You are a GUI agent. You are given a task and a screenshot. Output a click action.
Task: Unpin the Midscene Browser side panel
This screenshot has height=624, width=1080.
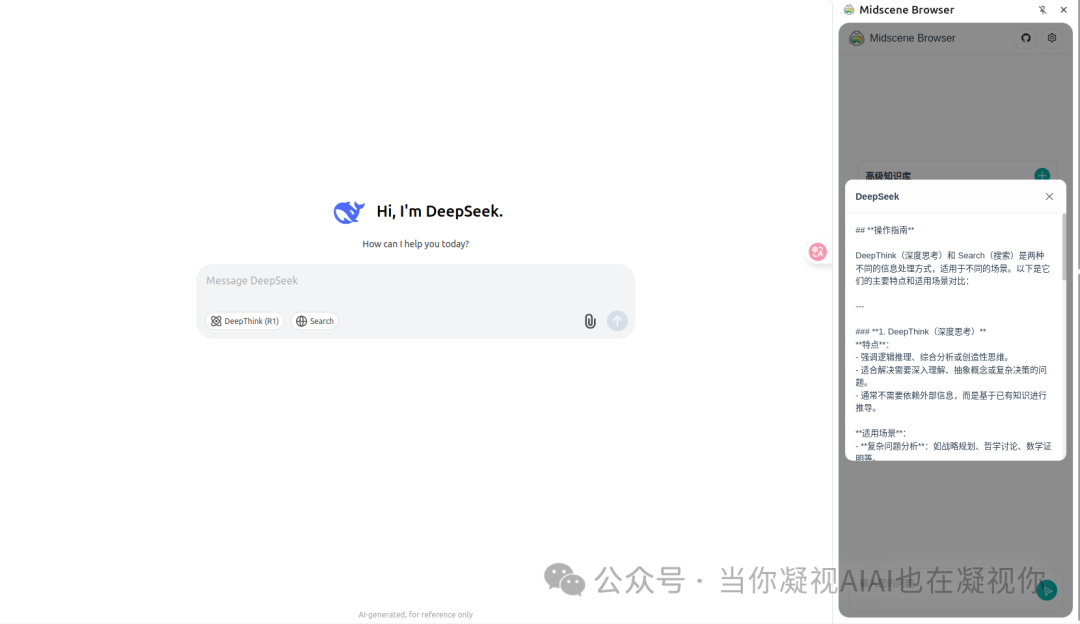coord(1042,10)
